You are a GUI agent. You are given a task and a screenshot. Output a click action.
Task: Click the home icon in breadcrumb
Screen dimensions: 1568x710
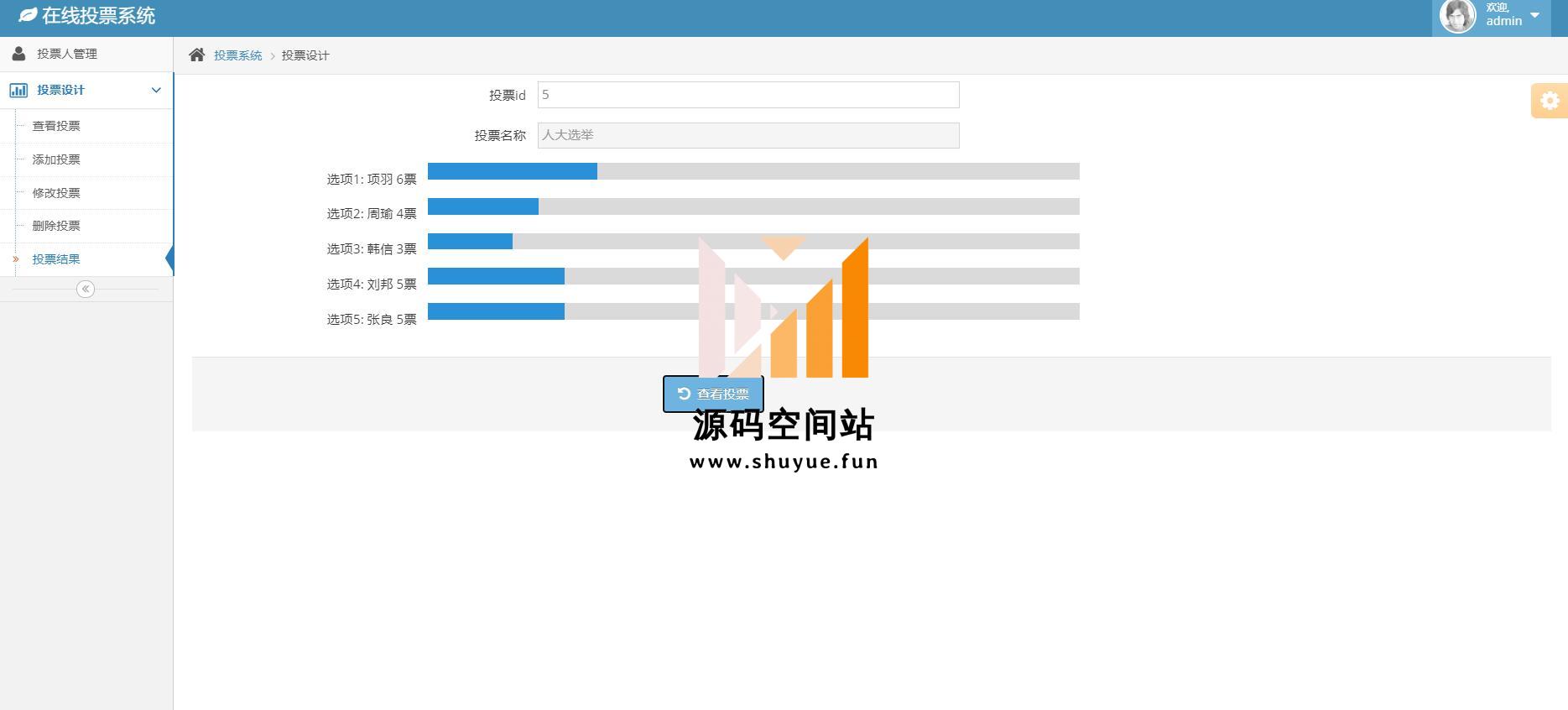(196, 55)
